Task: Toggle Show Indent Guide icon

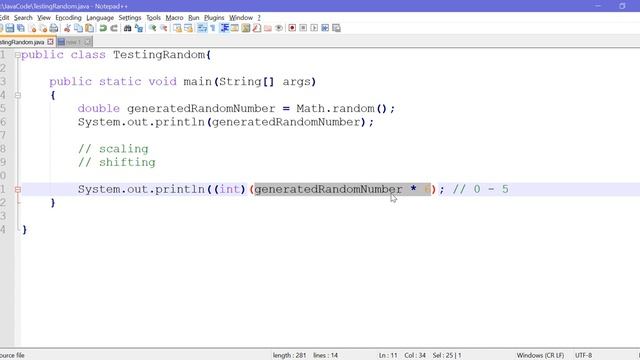Action: 224,28
